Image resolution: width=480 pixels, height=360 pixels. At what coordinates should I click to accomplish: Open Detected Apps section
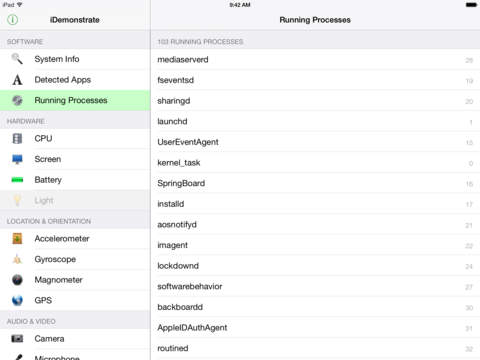(75, 80)
